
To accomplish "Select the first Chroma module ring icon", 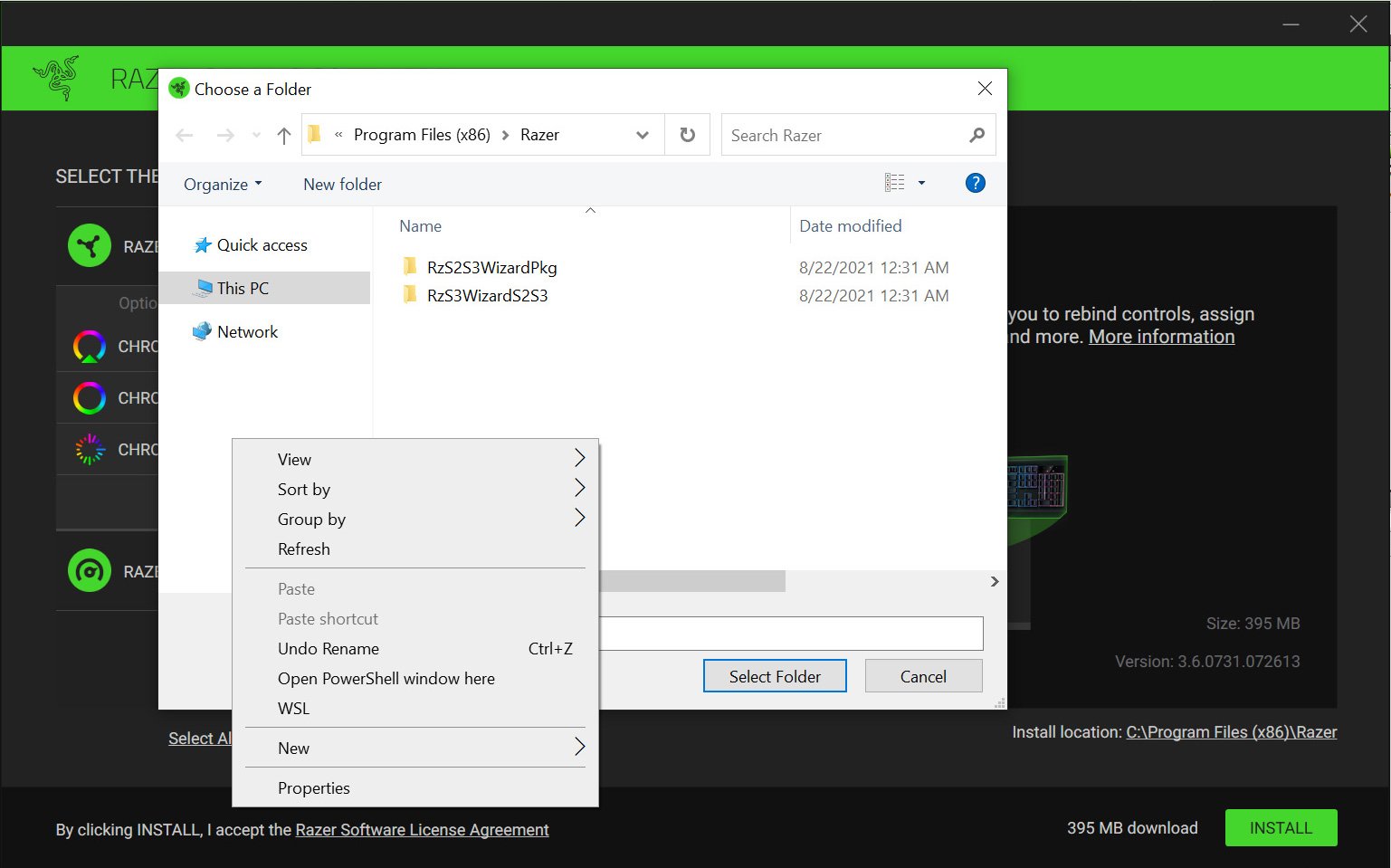I will [x=90, y=347].
